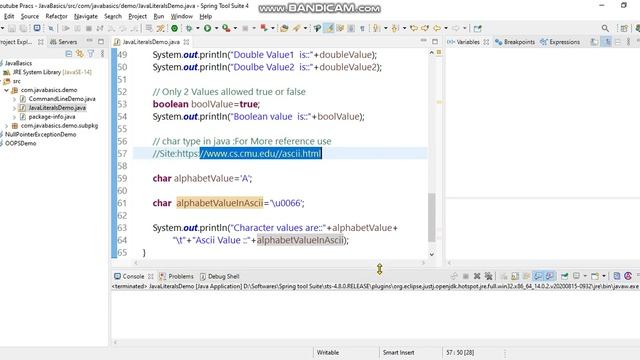Screen dimensions: 640x360
Task: Toggle Show Whitespace Characters pilcrow icon
Action: pyautogui.click(x=362, y=28)
